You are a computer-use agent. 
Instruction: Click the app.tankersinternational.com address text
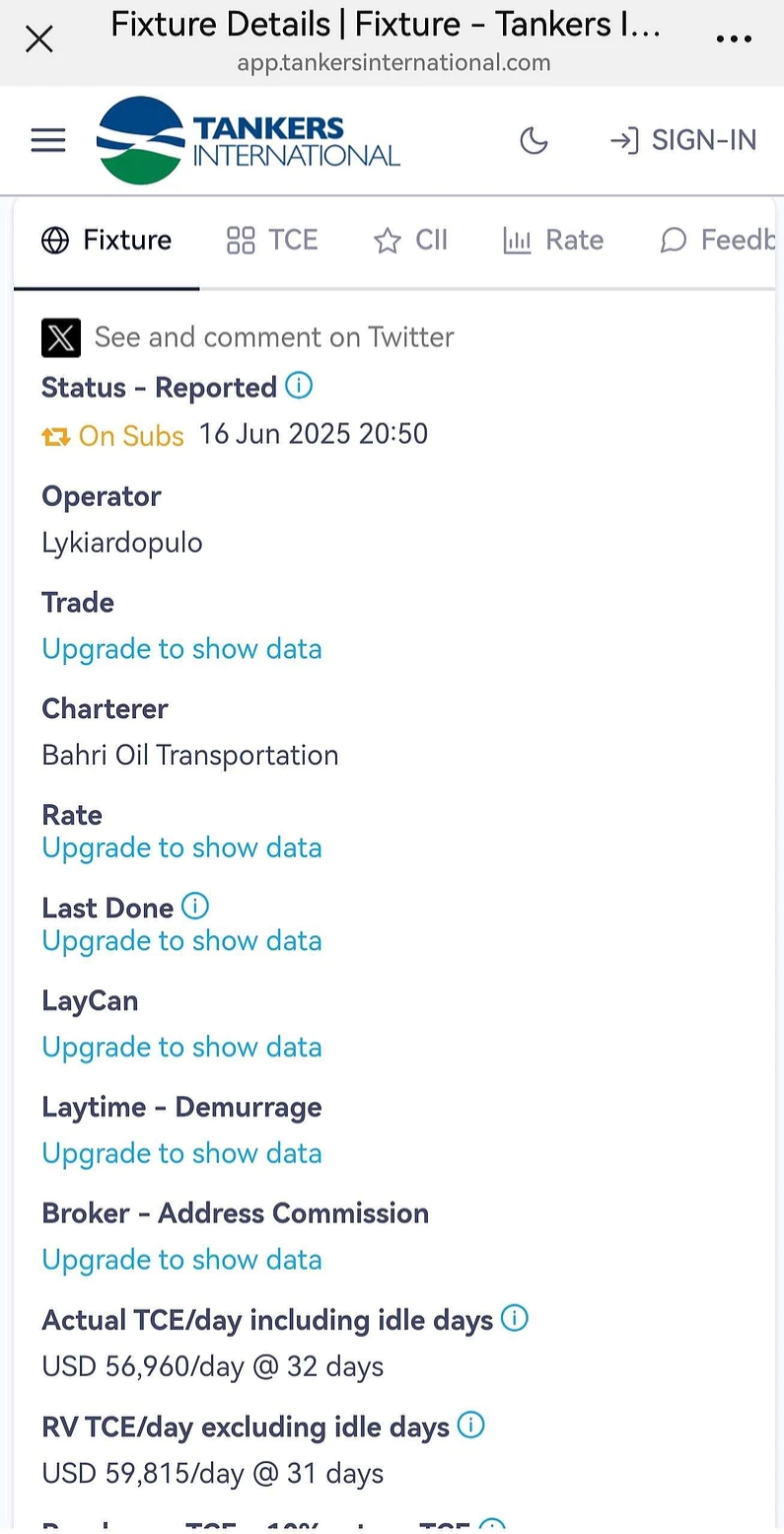393,63
